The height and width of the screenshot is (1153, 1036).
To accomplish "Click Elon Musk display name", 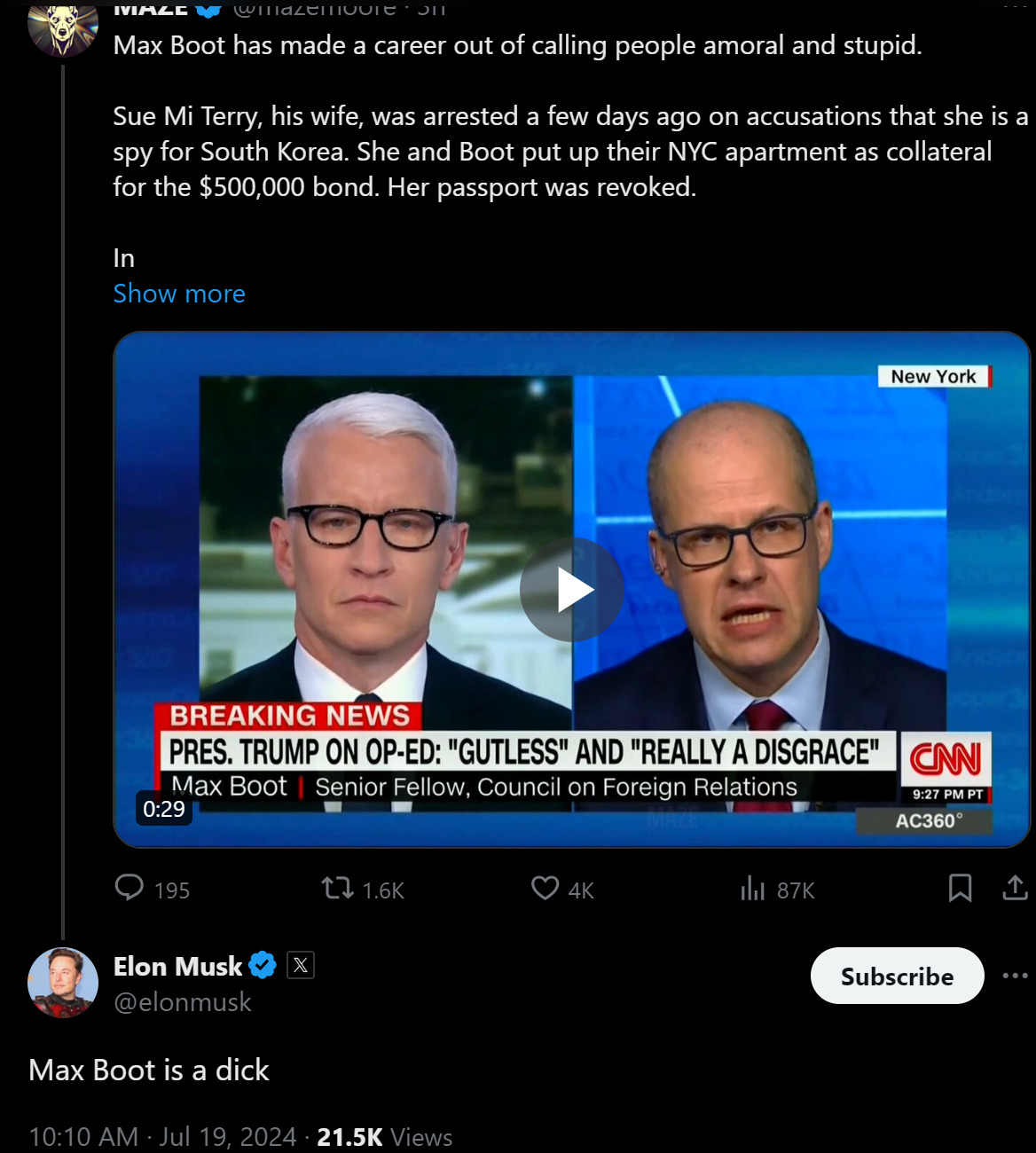I will (x=177, y=966).
